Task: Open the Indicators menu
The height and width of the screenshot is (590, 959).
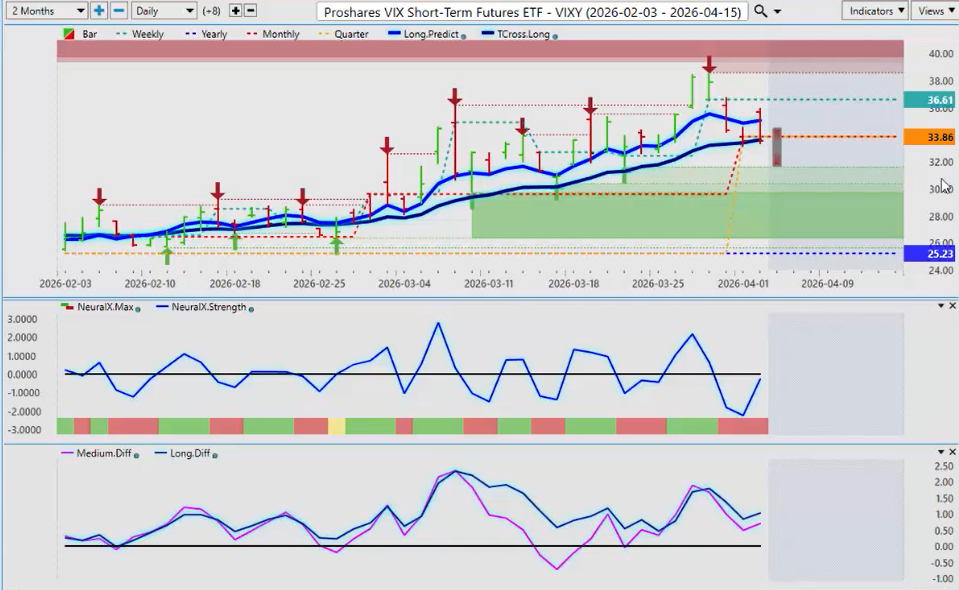Action: coord(874,10)
